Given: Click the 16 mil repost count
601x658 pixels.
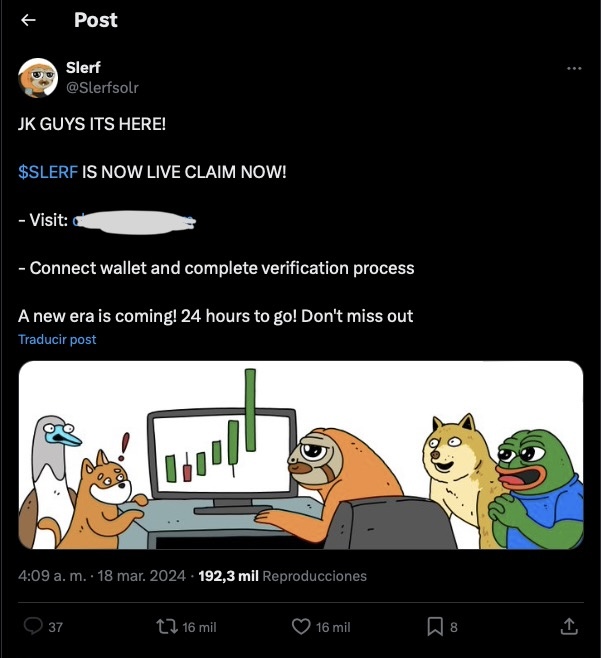Looking at the screenshot, I should click(x=199, y=627).
